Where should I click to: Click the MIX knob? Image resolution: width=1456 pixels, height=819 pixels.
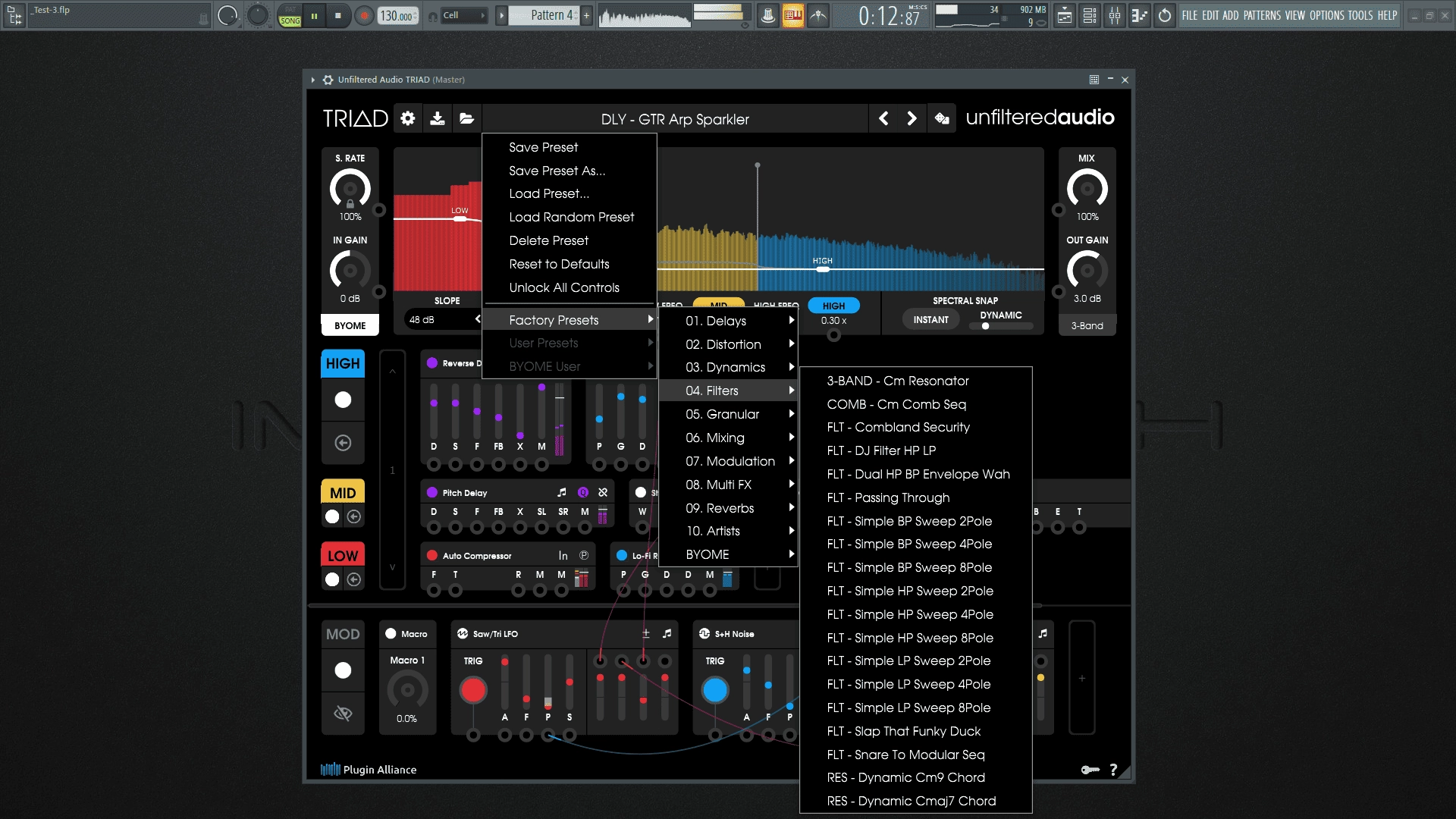(1087, 189)
